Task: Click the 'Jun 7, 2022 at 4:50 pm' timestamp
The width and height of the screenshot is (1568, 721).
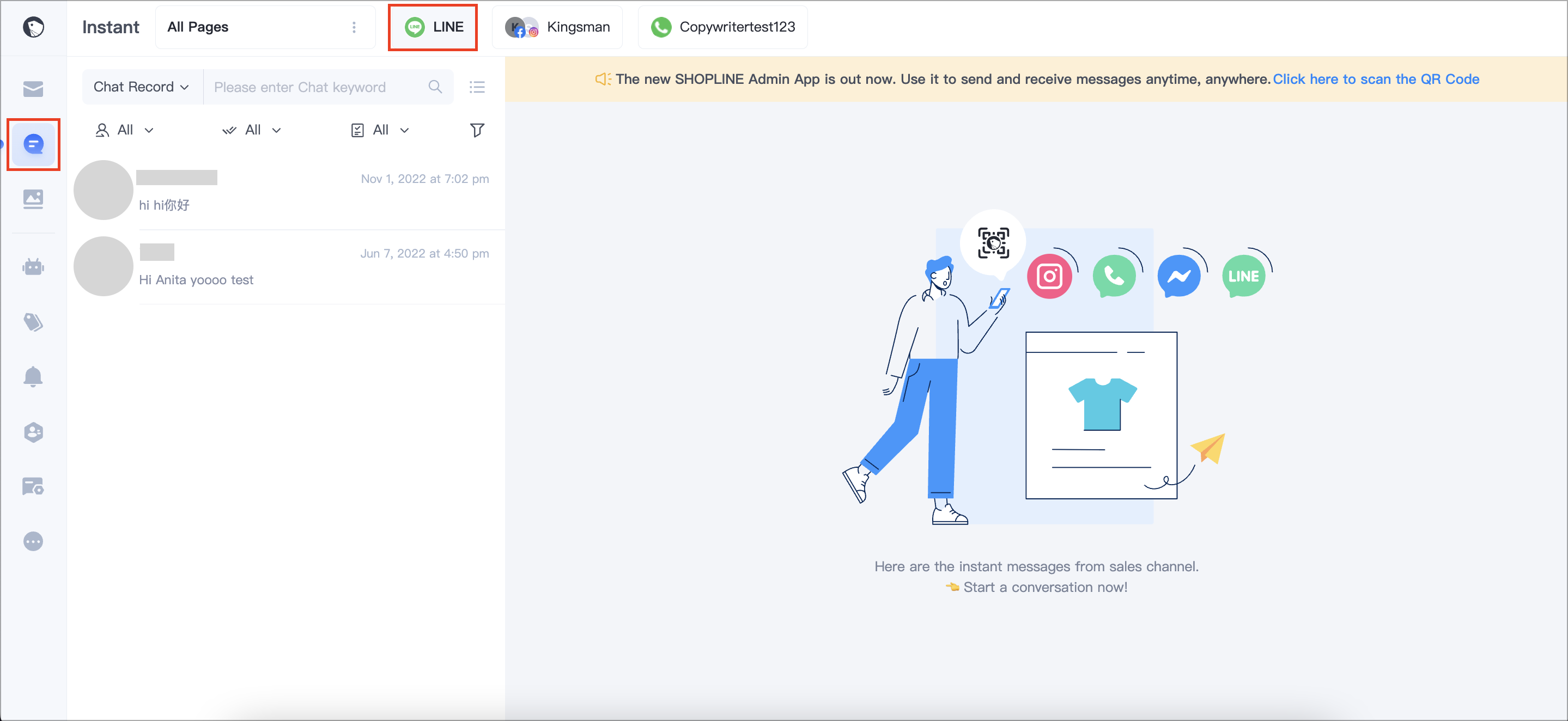Action: tap(424, 253)
